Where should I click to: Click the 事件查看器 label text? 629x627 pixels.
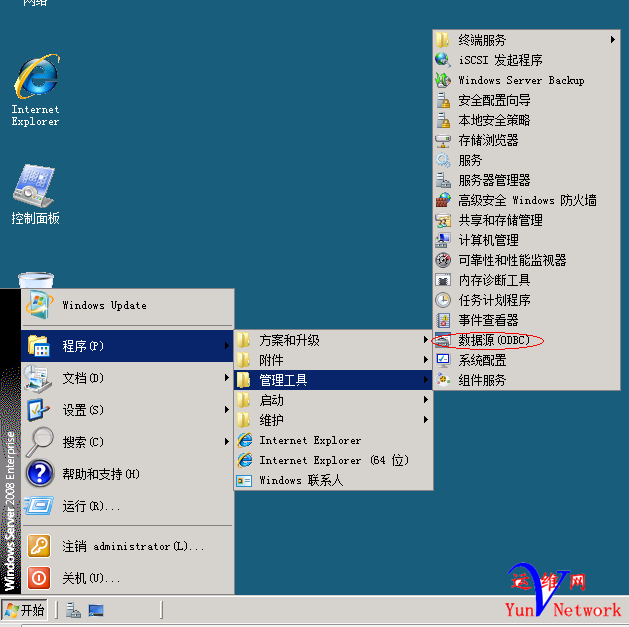(x=488, y=320)
